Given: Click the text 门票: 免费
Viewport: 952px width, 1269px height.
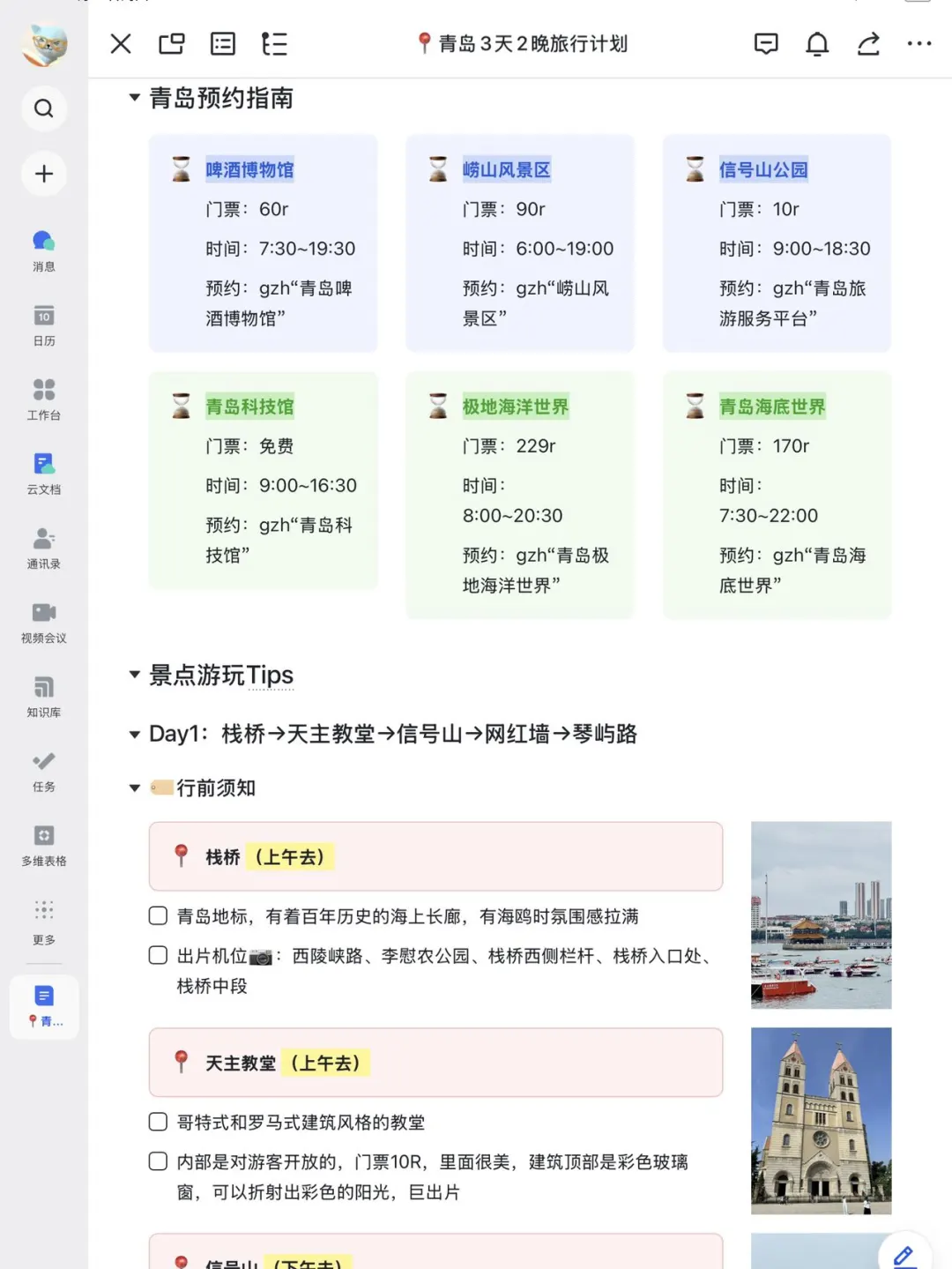Looking at the screenshot, I should point(249,446).
